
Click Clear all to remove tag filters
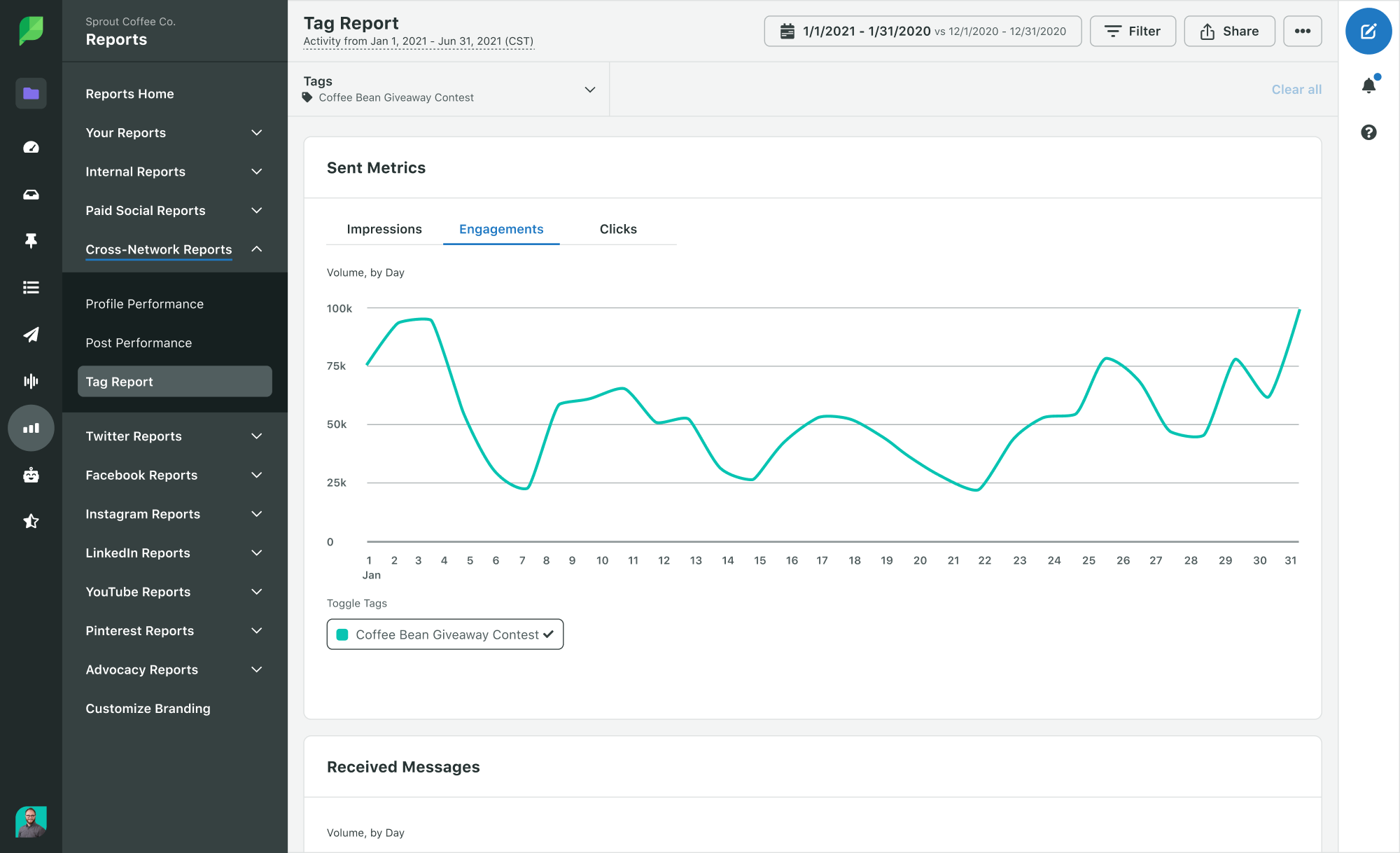pyautogui.click(x=1296, y=89)
